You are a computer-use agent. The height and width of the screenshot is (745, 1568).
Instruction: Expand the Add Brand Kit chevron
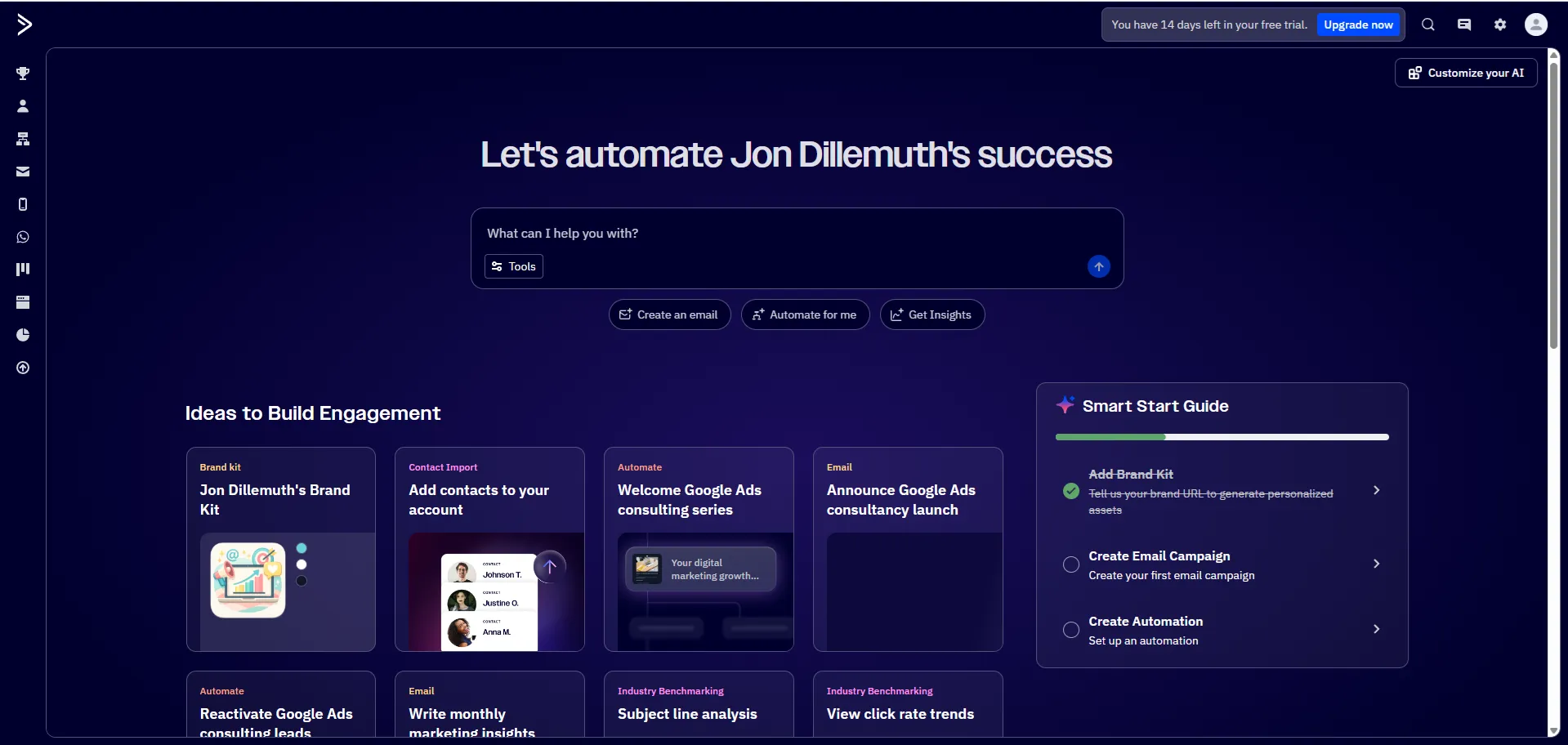point(1376,490)
